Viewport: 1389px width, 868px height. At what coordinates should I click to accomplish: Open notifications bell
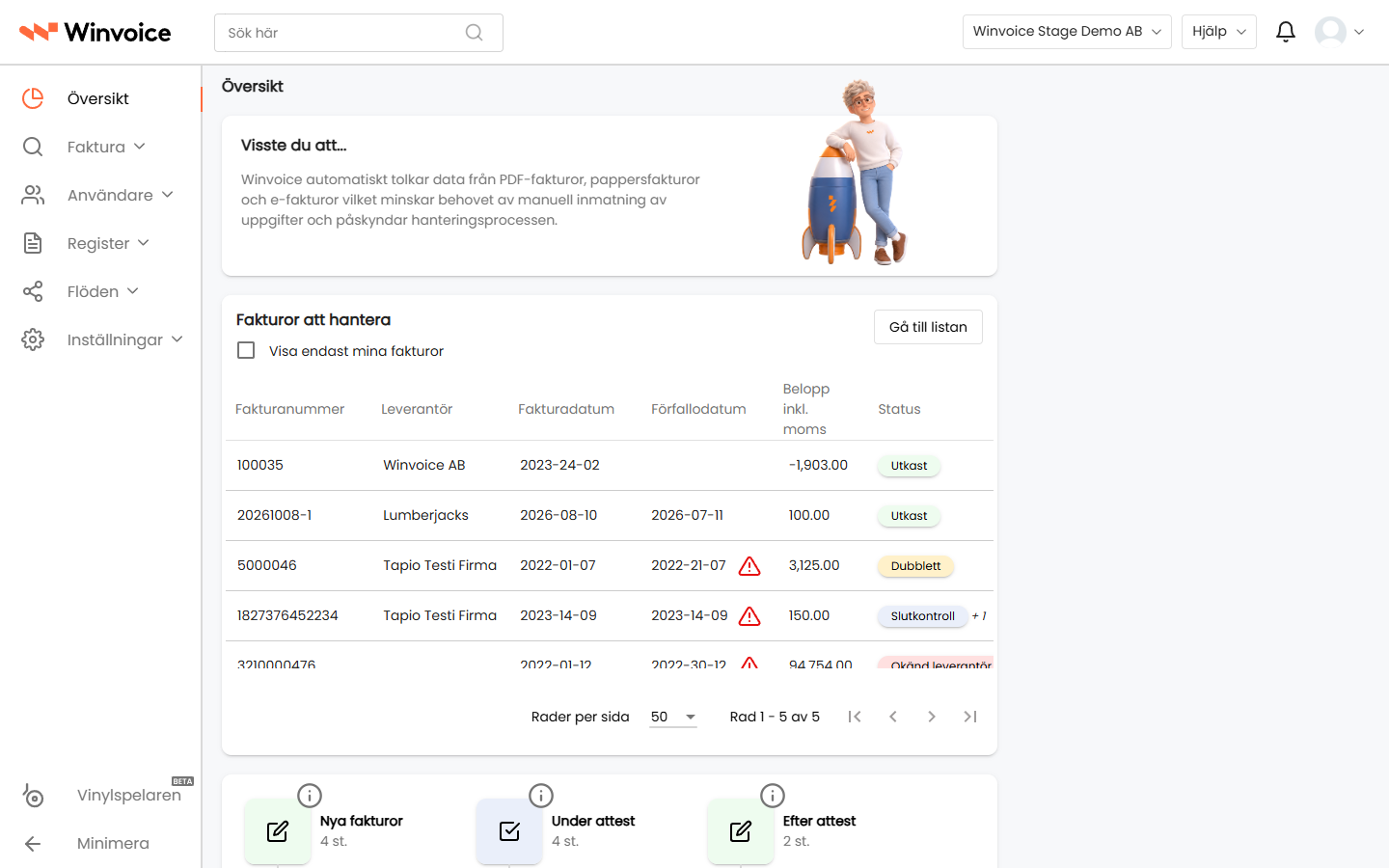[1286, 32]
